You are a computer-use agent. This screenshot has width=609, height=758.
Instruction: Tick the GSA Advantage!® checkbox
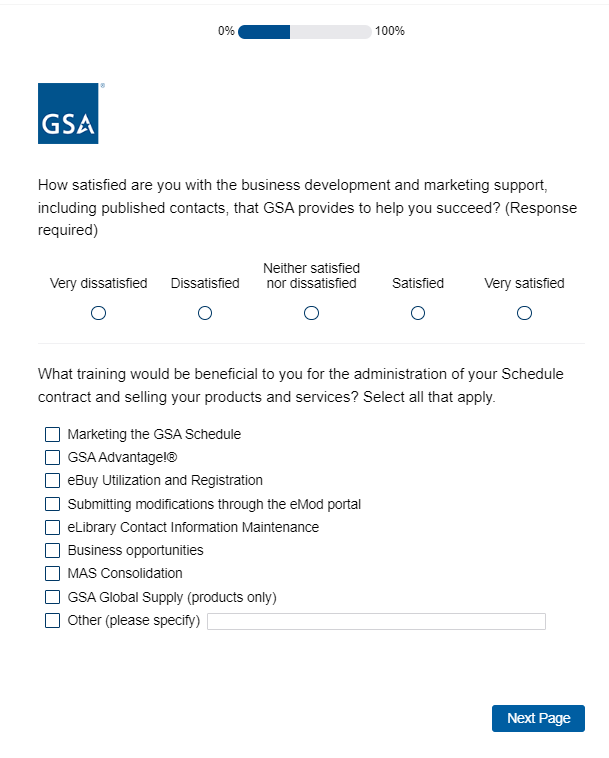click(x=53, y=458)
